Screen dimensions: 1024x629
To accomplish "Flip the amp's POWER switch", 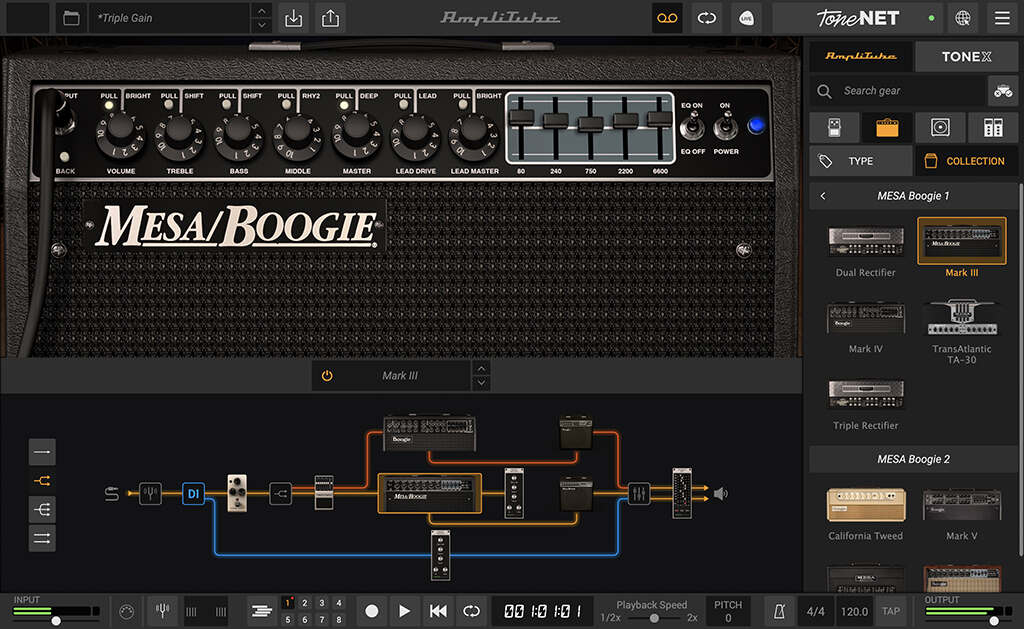I will coord(723,125).
